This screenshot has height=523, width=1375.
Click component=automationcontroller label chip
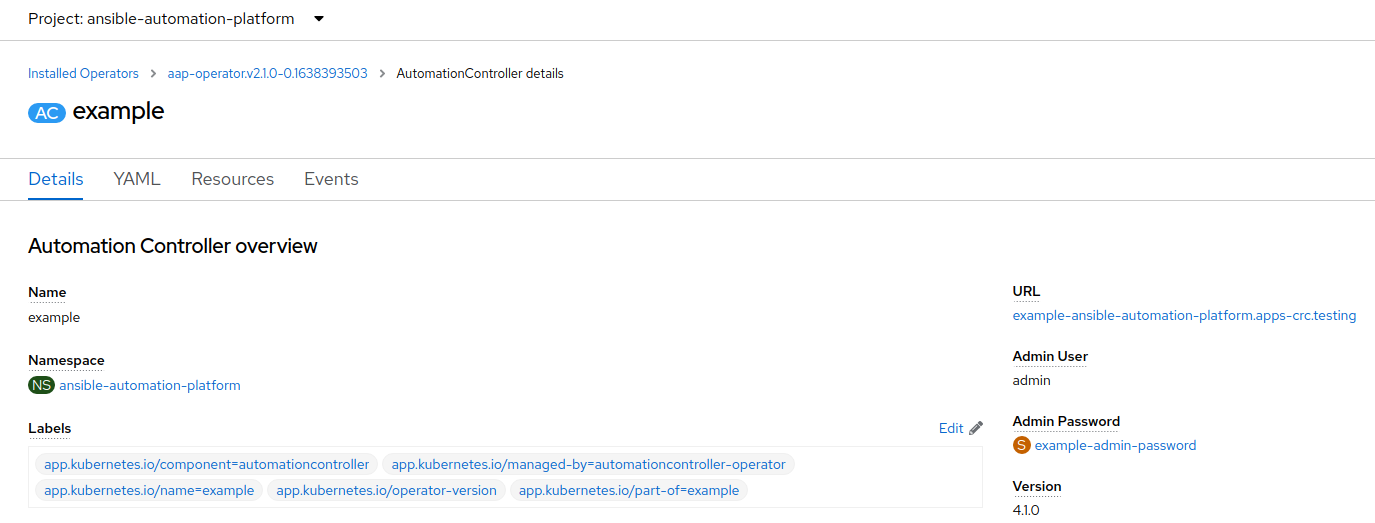pyautogui.click(x=207, y=464)
